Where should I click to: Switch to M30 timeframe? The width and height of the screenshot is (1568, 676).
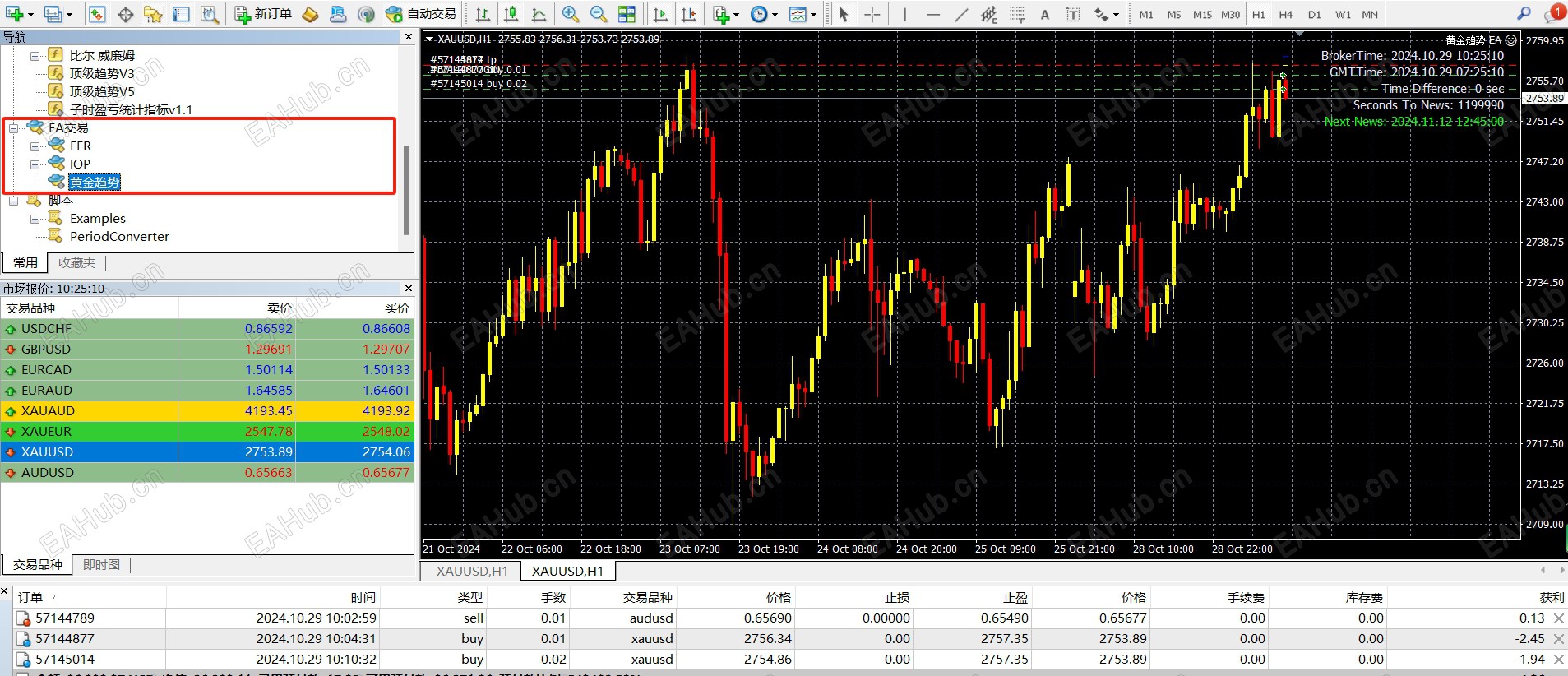click(x=1231, y=15)
